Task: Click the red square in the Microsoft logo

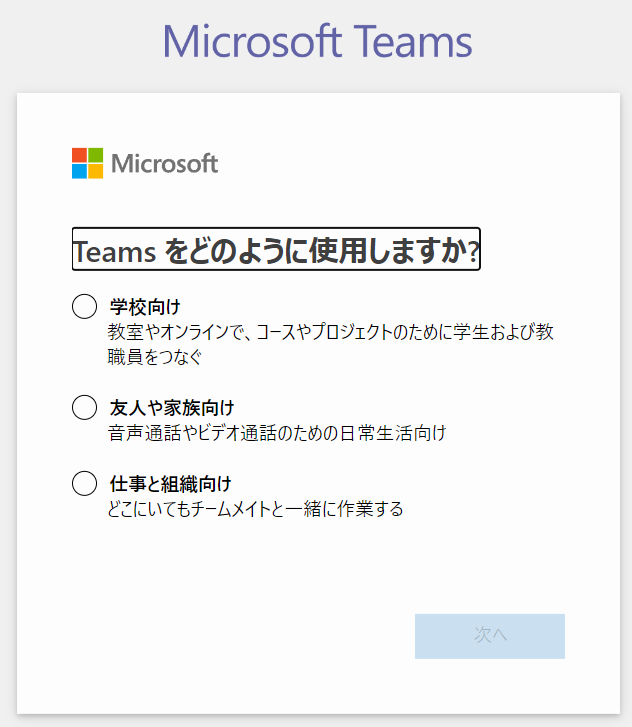Action: click(x=79, y=155)
